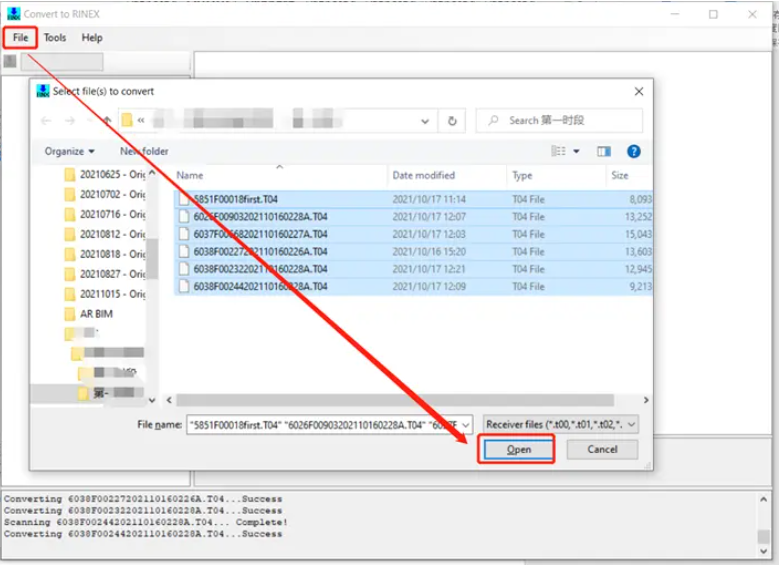The image size is (780, 565).
Task: Select file 6038F00227202110160226A.T04
Action: coord(413,252)
